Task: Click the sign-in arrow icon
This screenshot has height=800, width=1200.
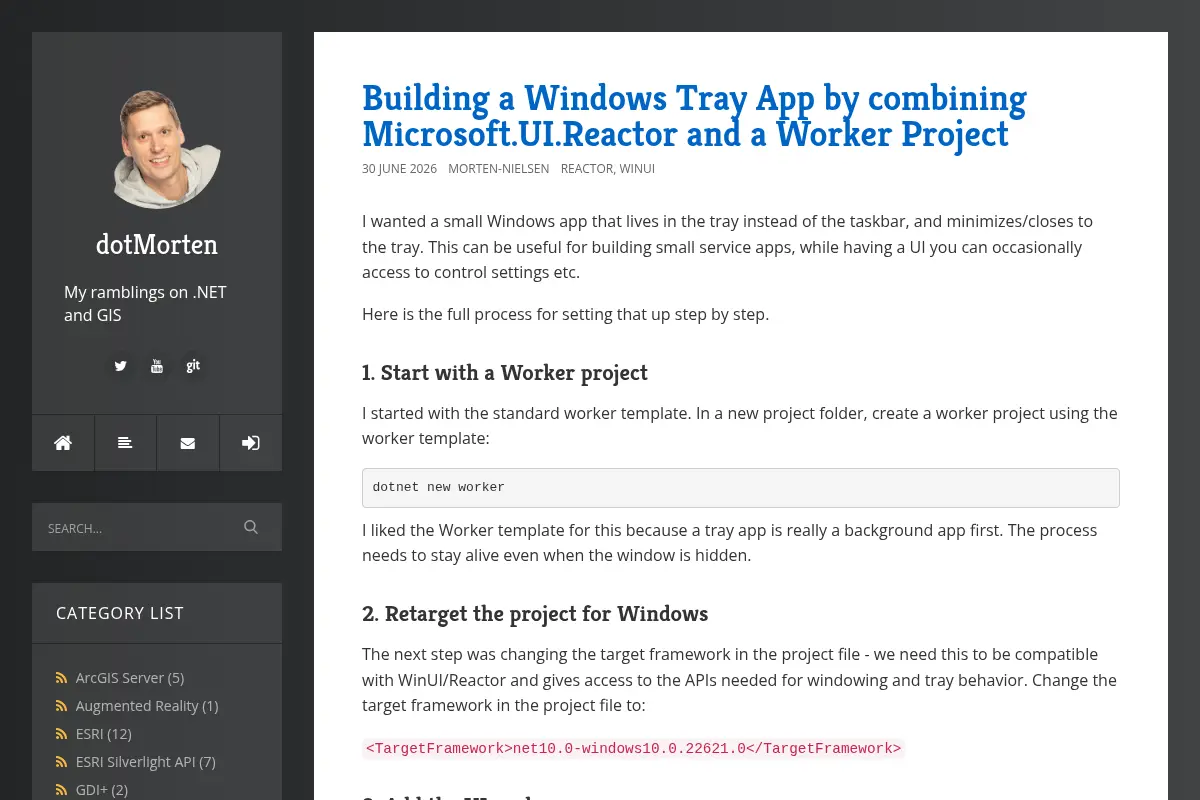Action: click(251, 443)
